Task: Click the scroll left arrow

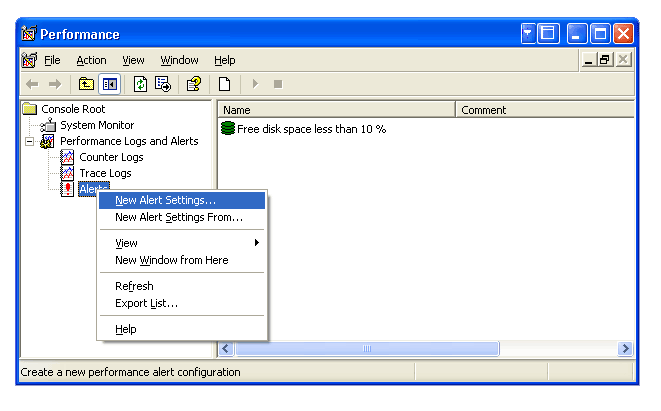Action: (x=226, y=349)
